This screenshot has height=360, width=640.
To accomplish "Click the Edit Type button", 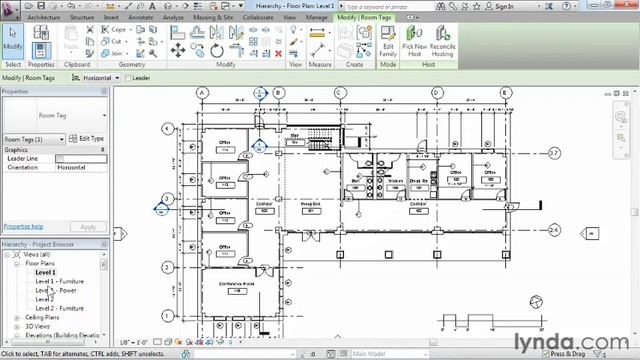I will [x=87, y=139].
